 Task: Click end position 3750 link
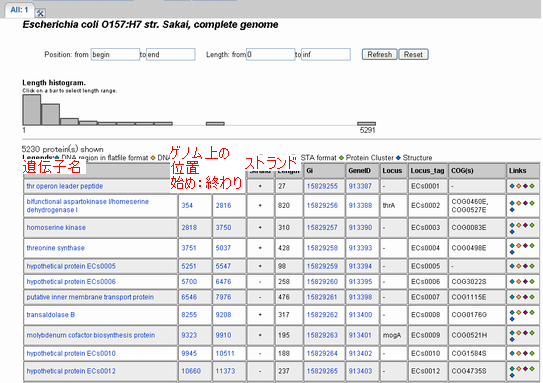223,228
